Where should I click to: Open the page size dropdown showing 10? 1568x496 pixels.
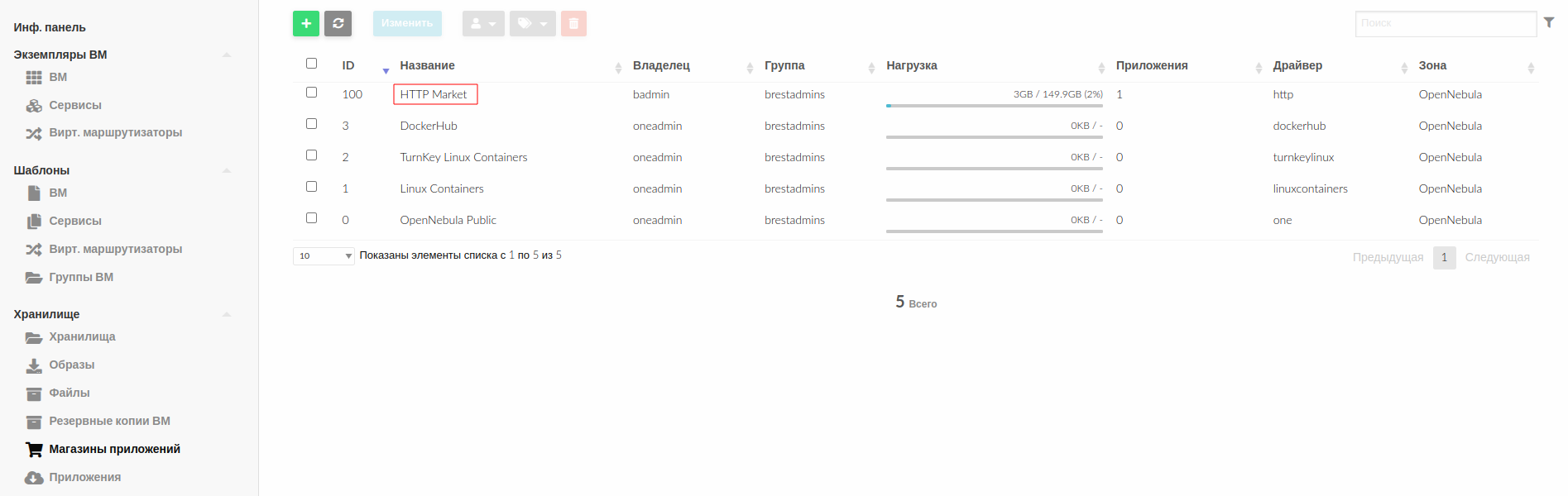324,256
